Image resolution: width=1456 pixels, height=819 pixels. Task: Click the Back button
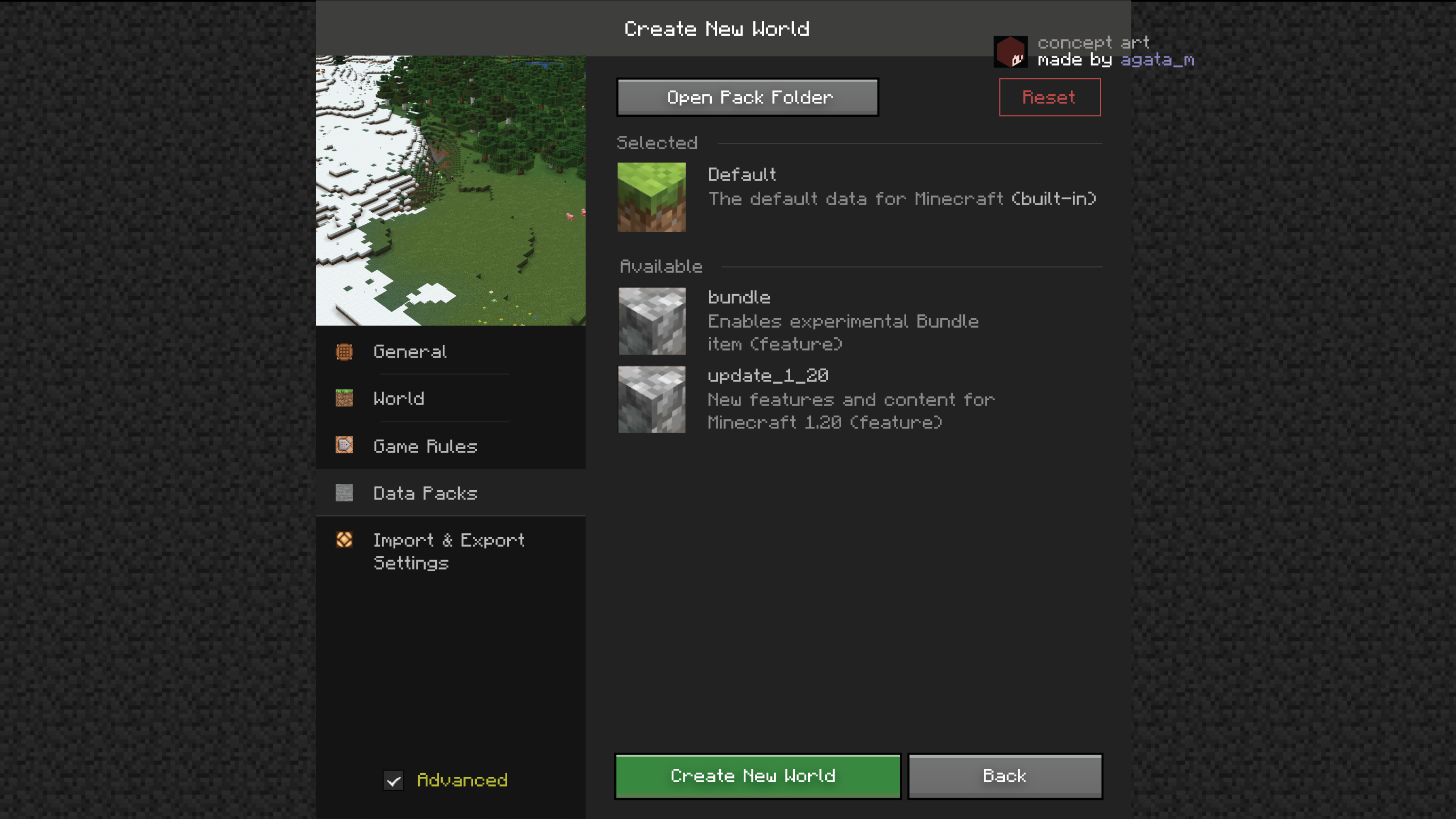[1005, 776]
